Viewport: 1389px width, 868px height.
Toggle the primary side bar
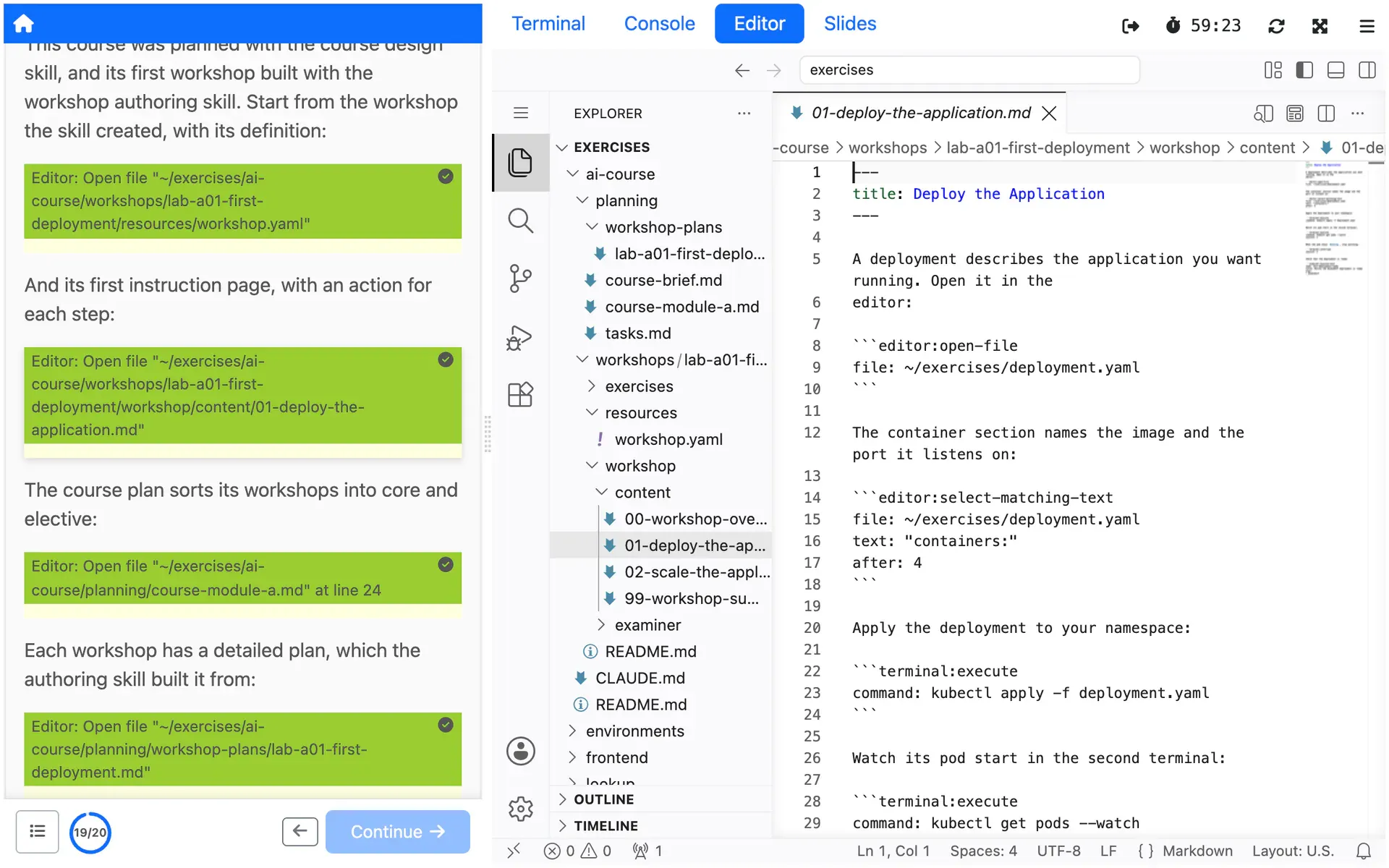click(x=1304, y=70)
